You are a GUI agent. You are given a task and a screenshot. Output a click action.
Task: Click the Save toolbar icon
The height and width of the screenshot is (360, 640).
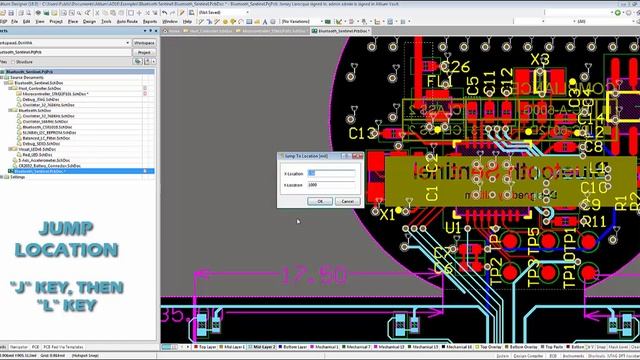(x=11, y=13)
